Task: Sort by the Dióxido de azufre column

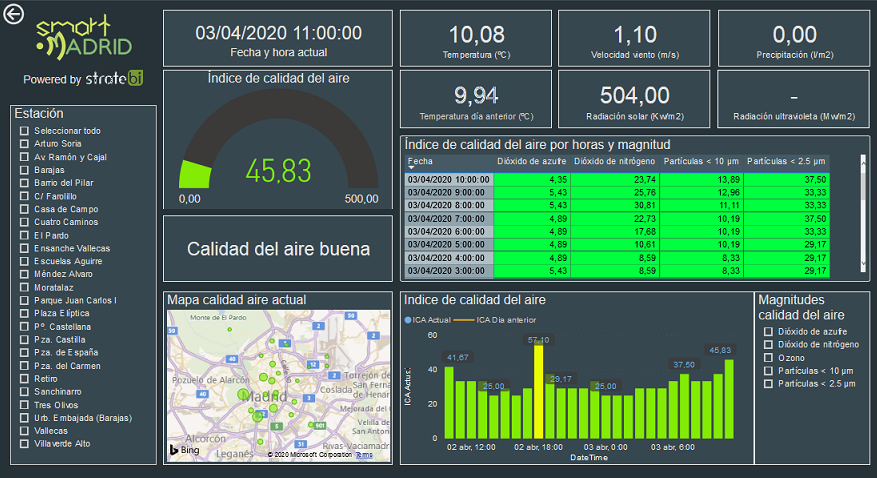Action: point(532,160)
